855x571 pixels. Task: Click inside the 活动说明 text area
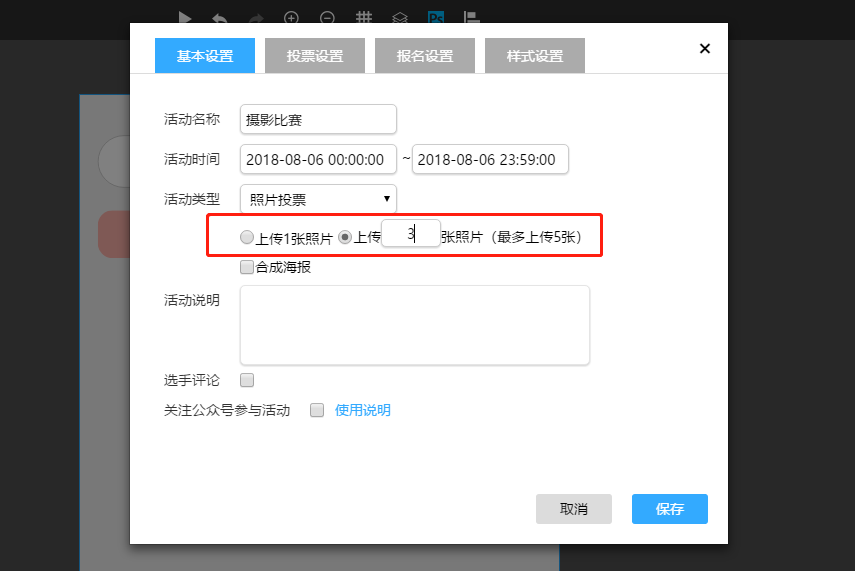point(415,325)
